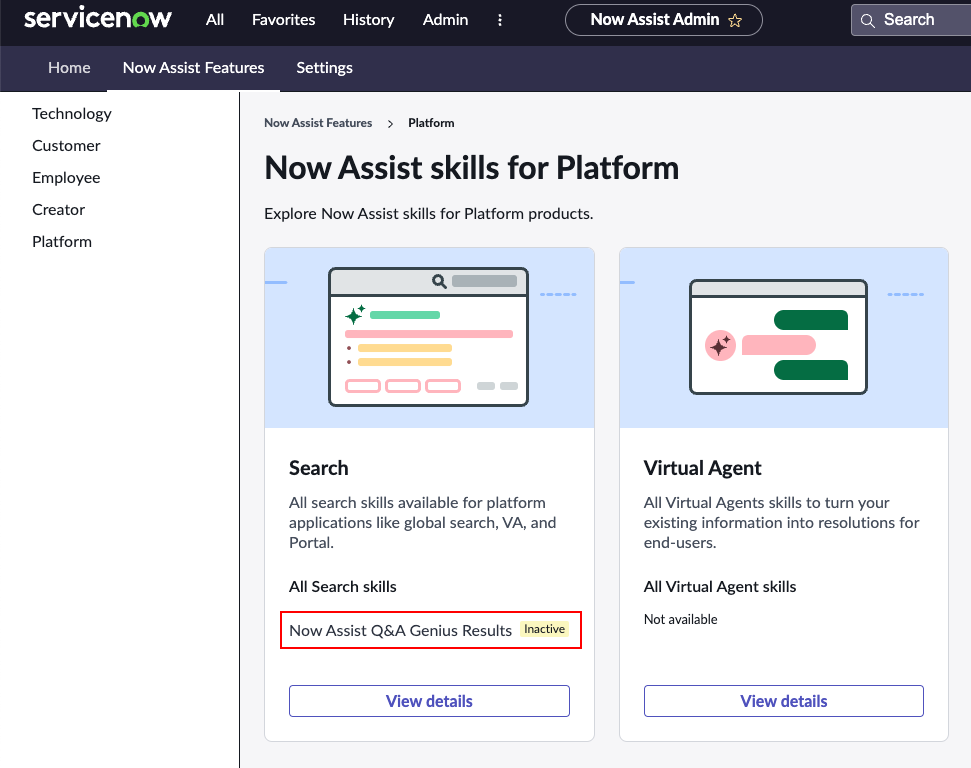
Task: Click 'All Virtual Agent skills' label
Action: 720,587
